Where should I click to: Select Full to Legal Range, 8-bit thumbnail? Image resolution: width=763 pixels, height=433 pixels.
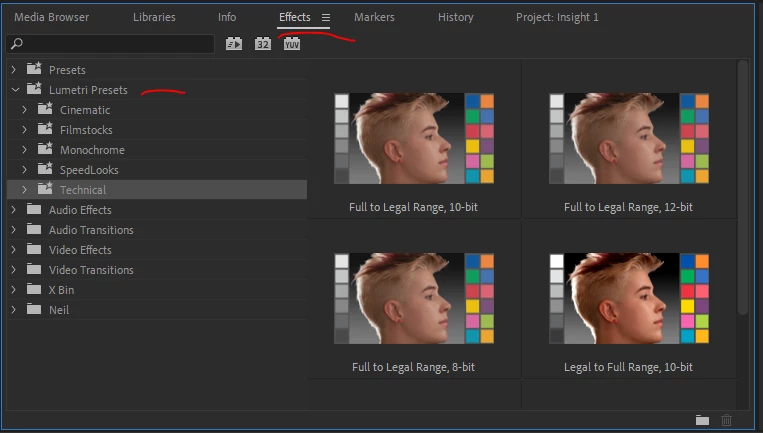pos(414,298)
